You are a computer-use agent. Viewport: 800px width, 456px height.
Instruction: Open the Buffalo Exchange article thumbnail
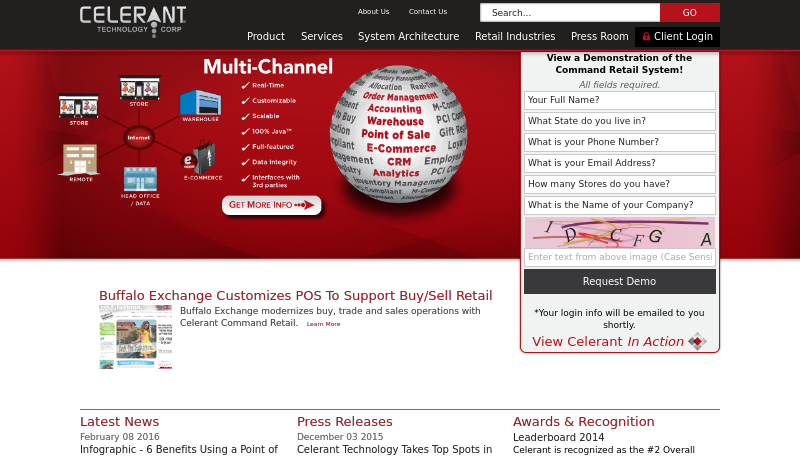pyautogui.click(x=135, y=337)
